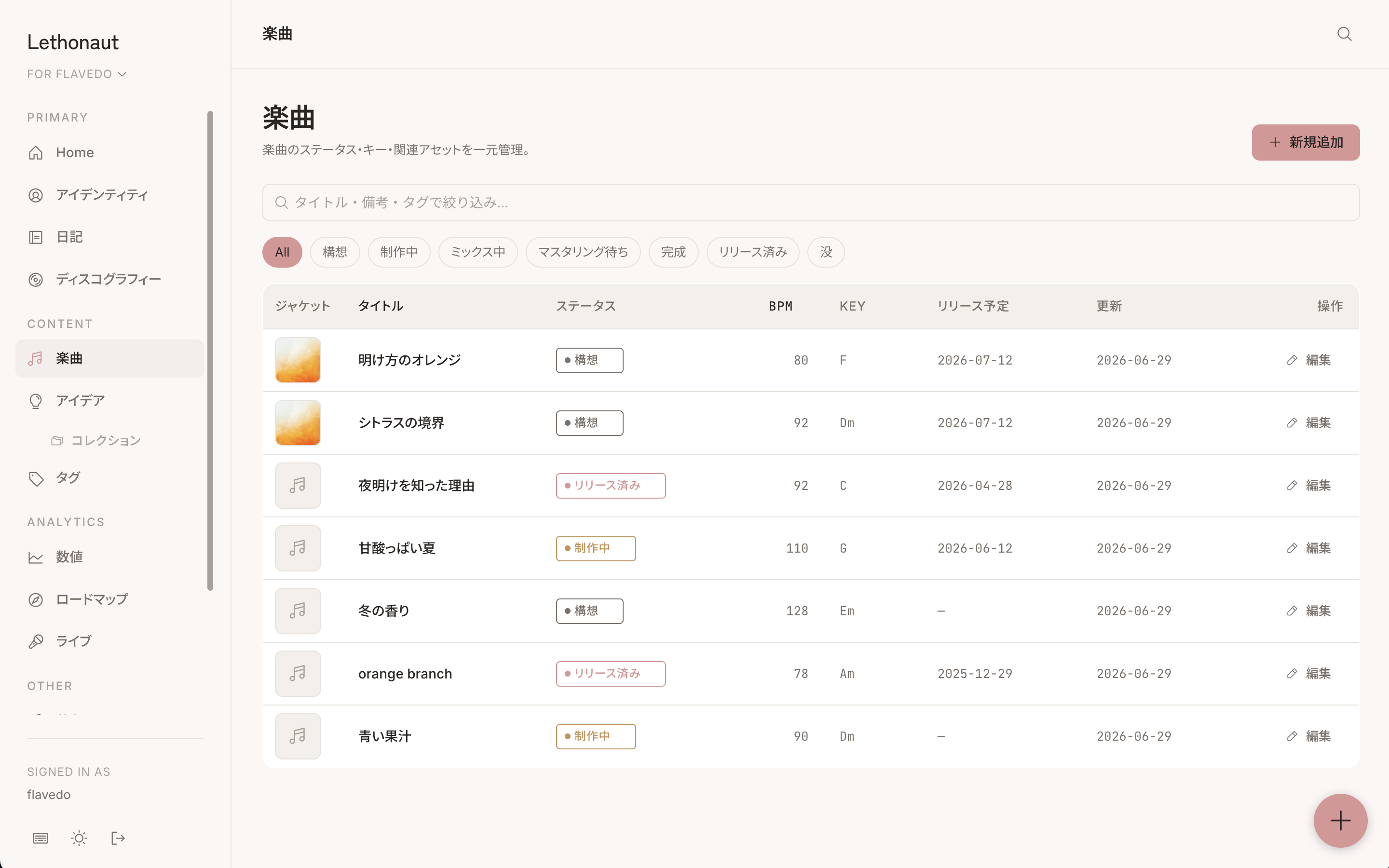Click the タグ tag icon
The height and width of the screenshot is (868, 1389).
click(36, 478)
